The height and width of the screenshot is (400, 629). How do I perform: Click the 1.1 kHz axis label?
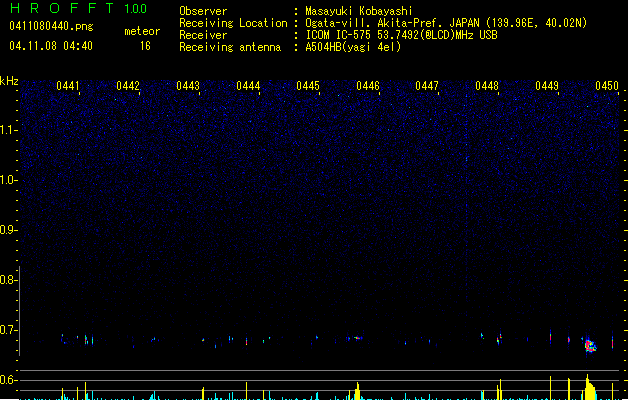[x=8, y=130]
